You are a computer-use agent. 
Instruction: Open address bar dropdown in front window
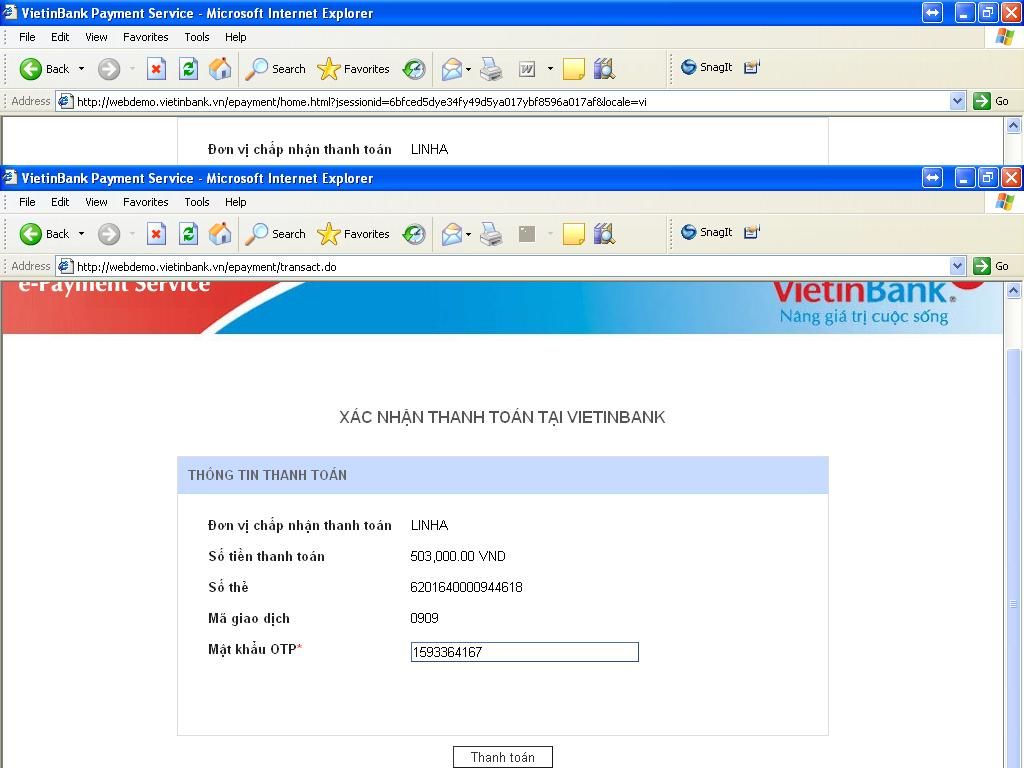957,266
